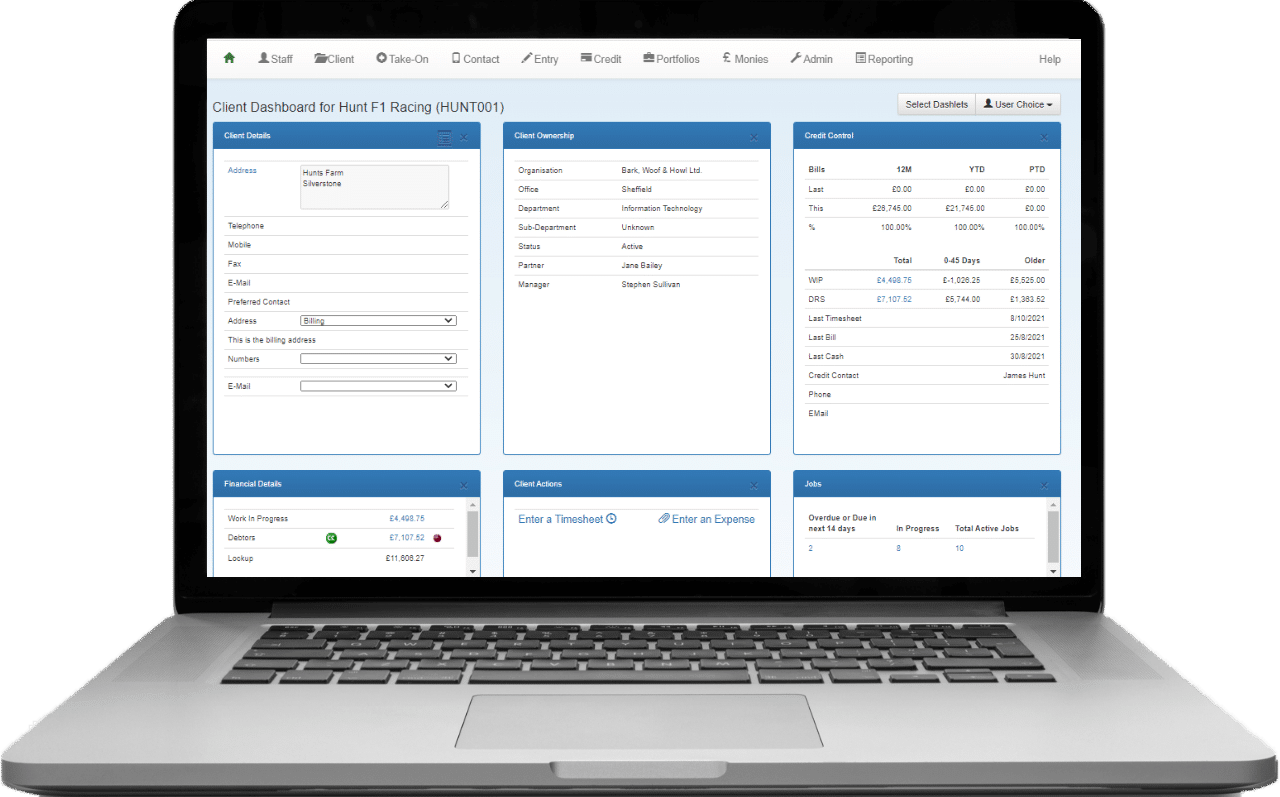Click the Enter an Expense link

pos(706,519)
